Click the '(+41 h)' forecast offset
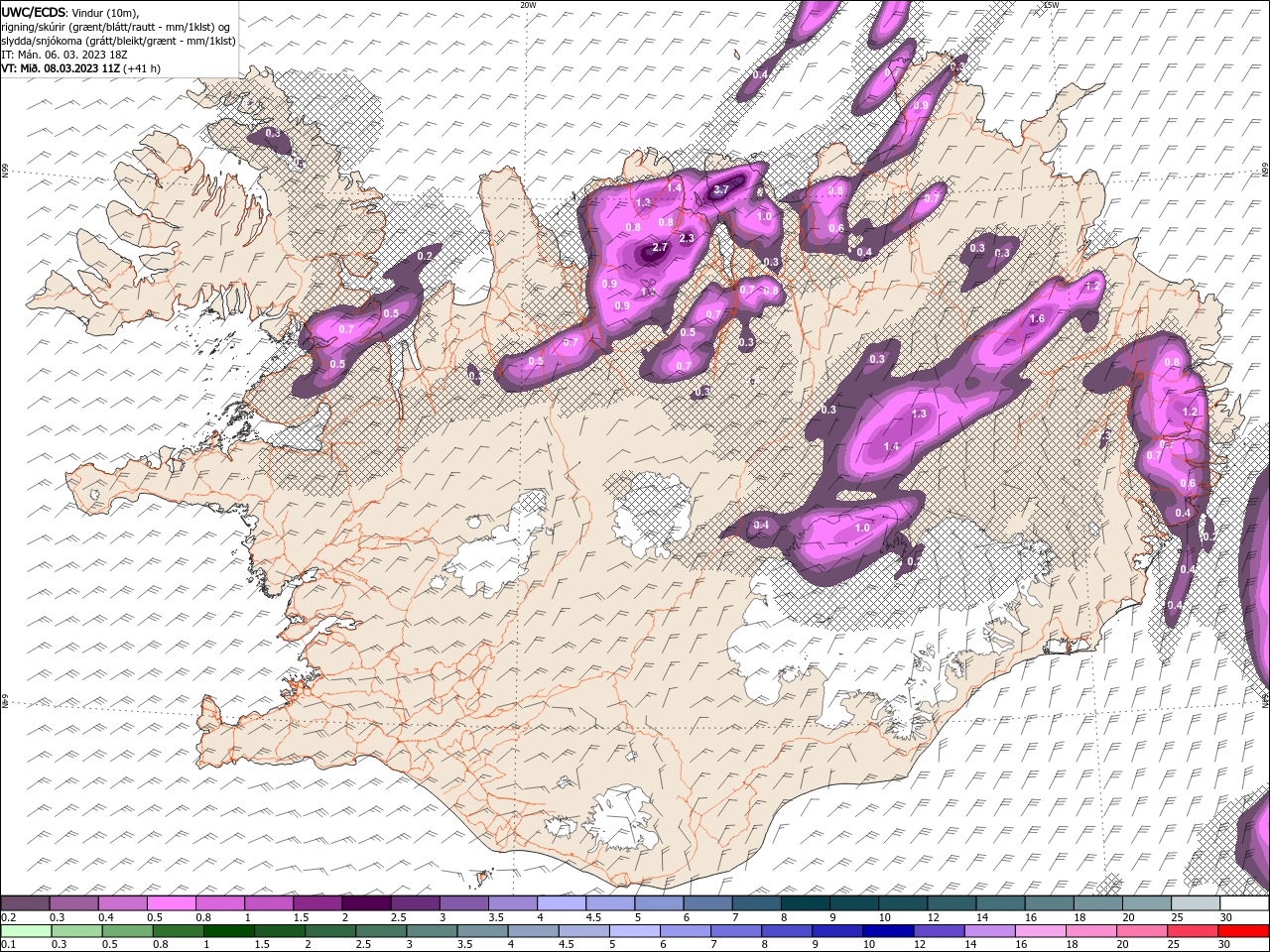Viewport: 1270px width, 952px height. pyautogui.click(x=142, y=68)
